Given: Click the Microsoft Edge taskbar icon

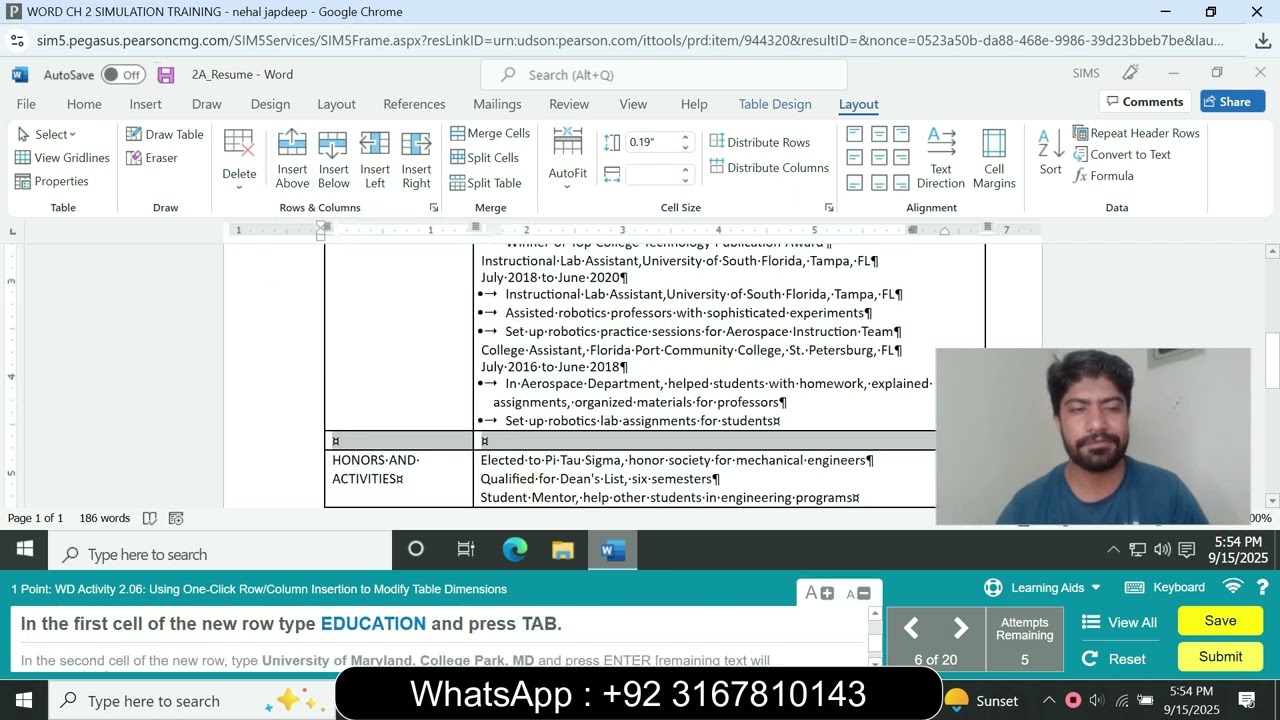Looking at the screenshot, I should [x=515, y=549].
